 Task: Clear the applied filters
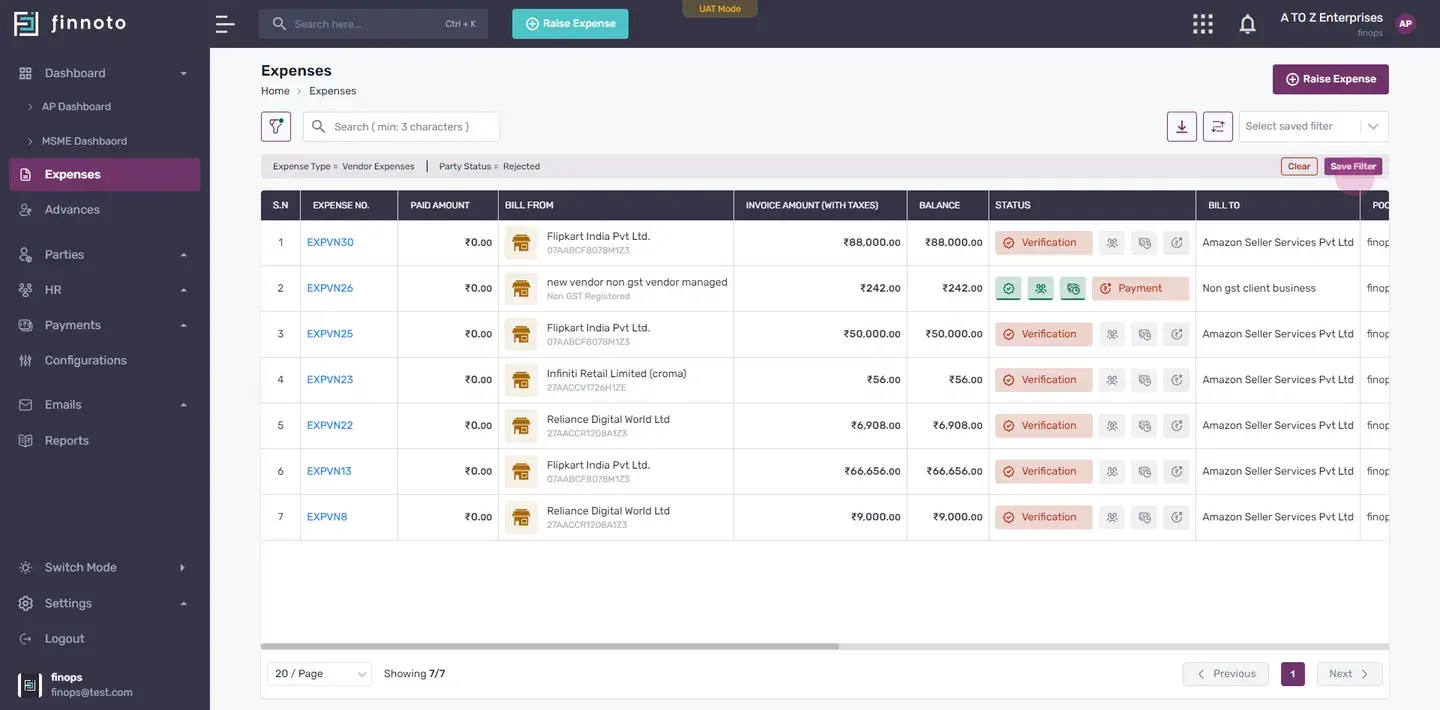[x=1299, y=167]
